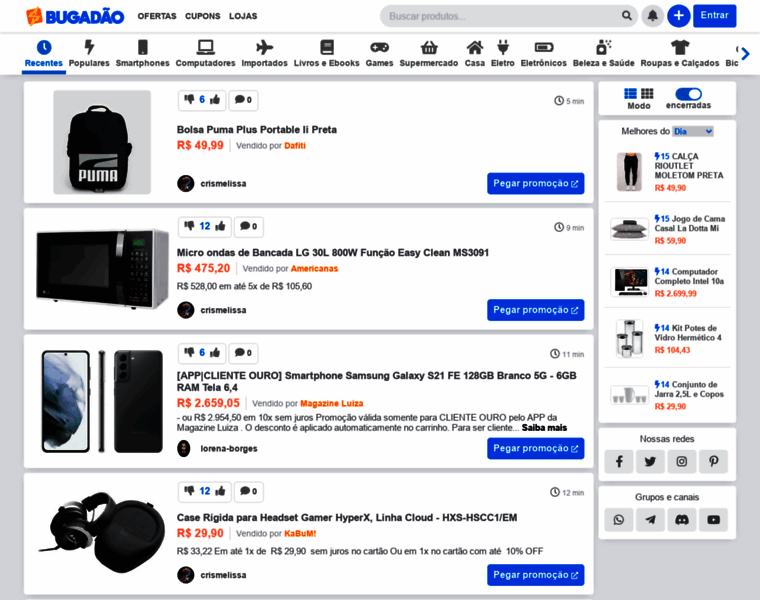Viewport: 760px width, 600px height.
Task: Open the Melhores do Dia dropdown
Action: (693, 131)
